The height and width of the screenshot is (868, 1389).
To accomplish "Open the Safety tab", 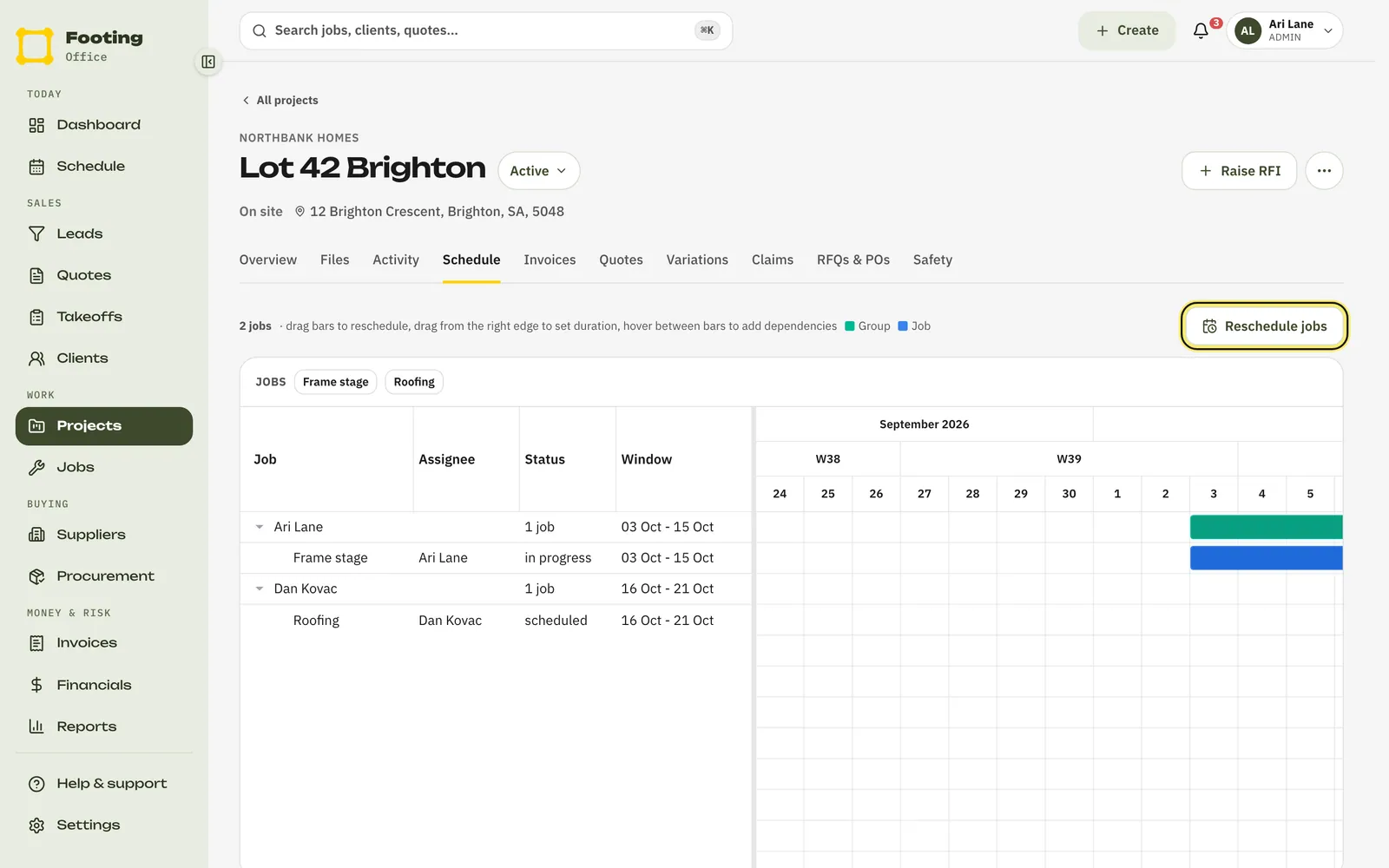I will click(932, 260).
